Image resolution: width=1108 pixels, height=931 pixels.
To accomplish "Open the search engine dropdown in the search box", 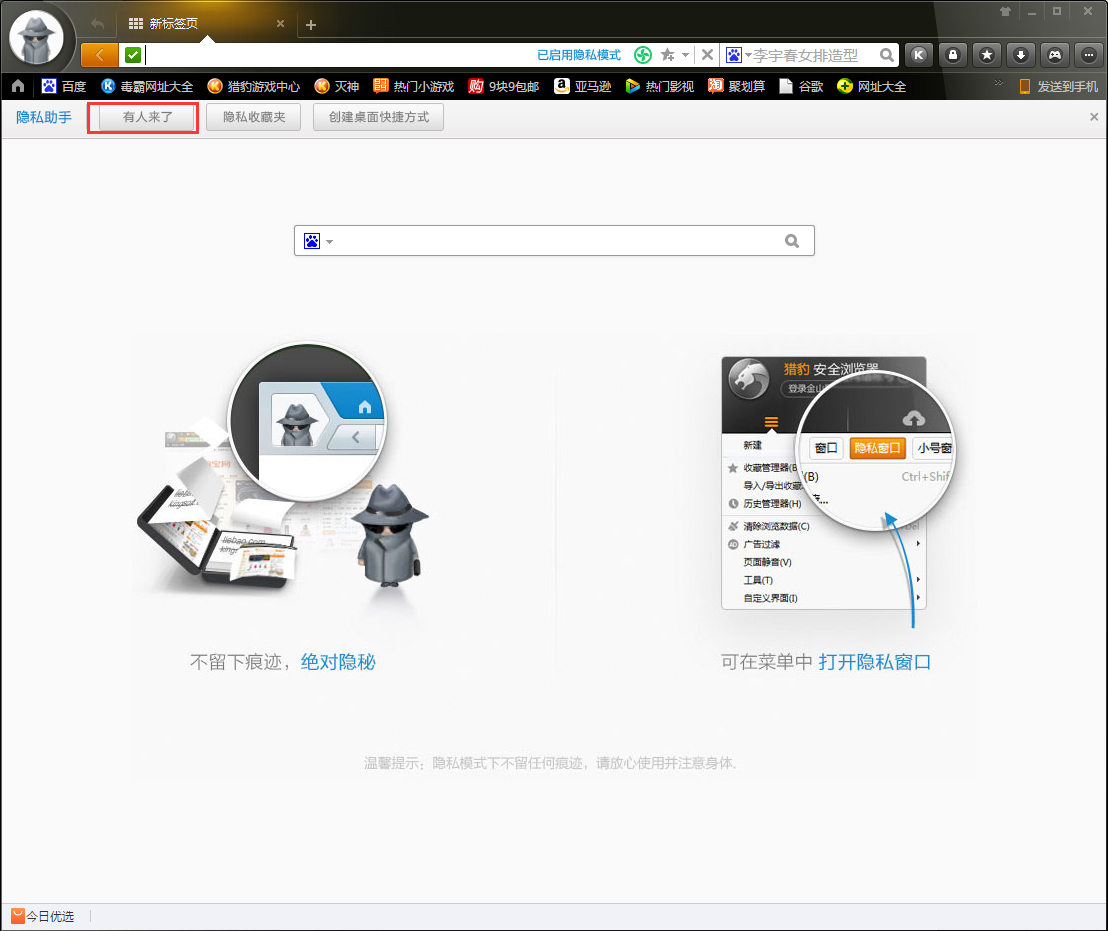I will (318, 240).
